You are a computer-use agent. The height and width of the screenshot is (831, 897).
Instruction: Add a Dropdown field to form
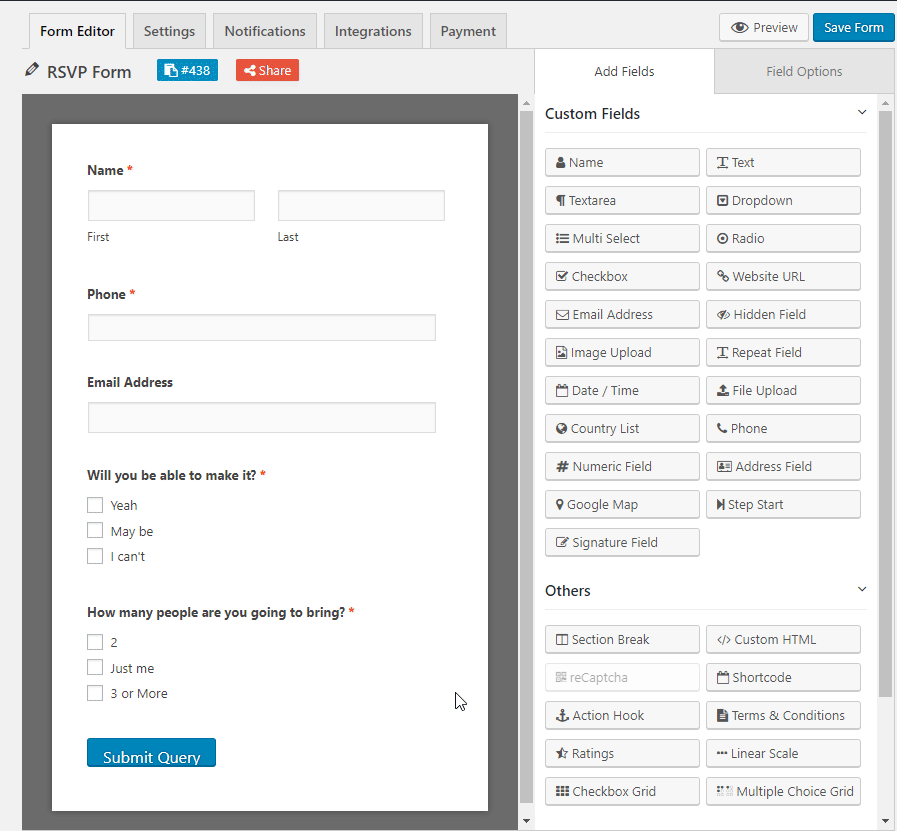[783, 201]
